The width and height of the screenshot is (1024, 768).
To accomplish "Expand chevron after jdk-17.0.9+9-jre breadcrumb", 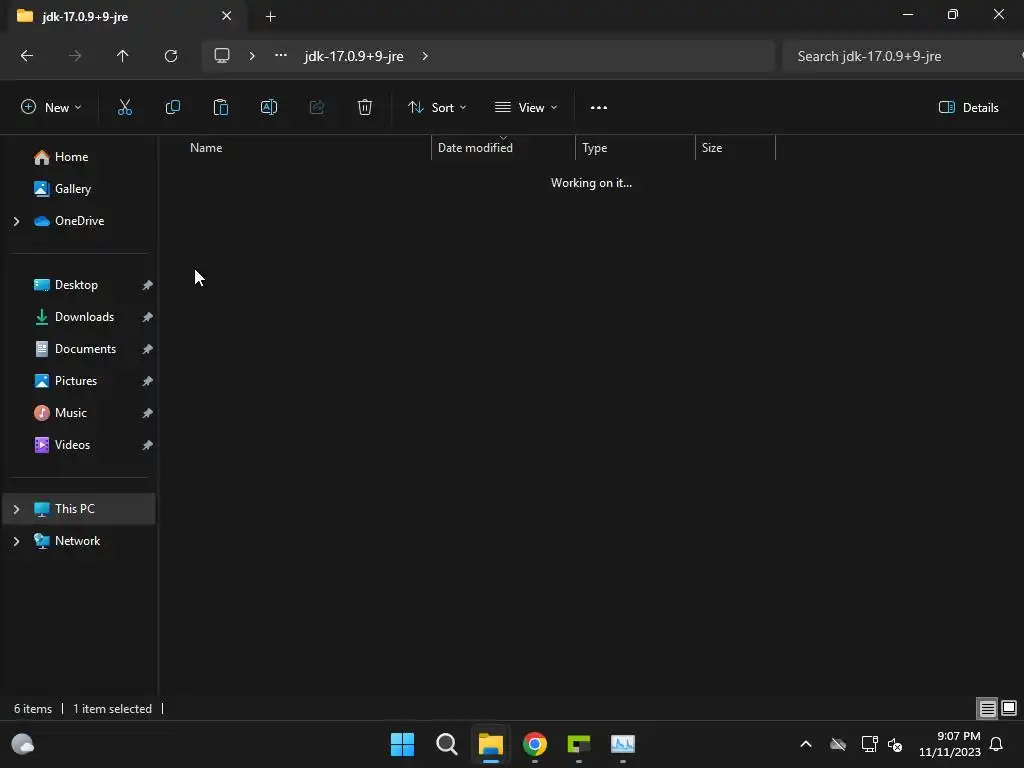I will (x=425, y=56).
